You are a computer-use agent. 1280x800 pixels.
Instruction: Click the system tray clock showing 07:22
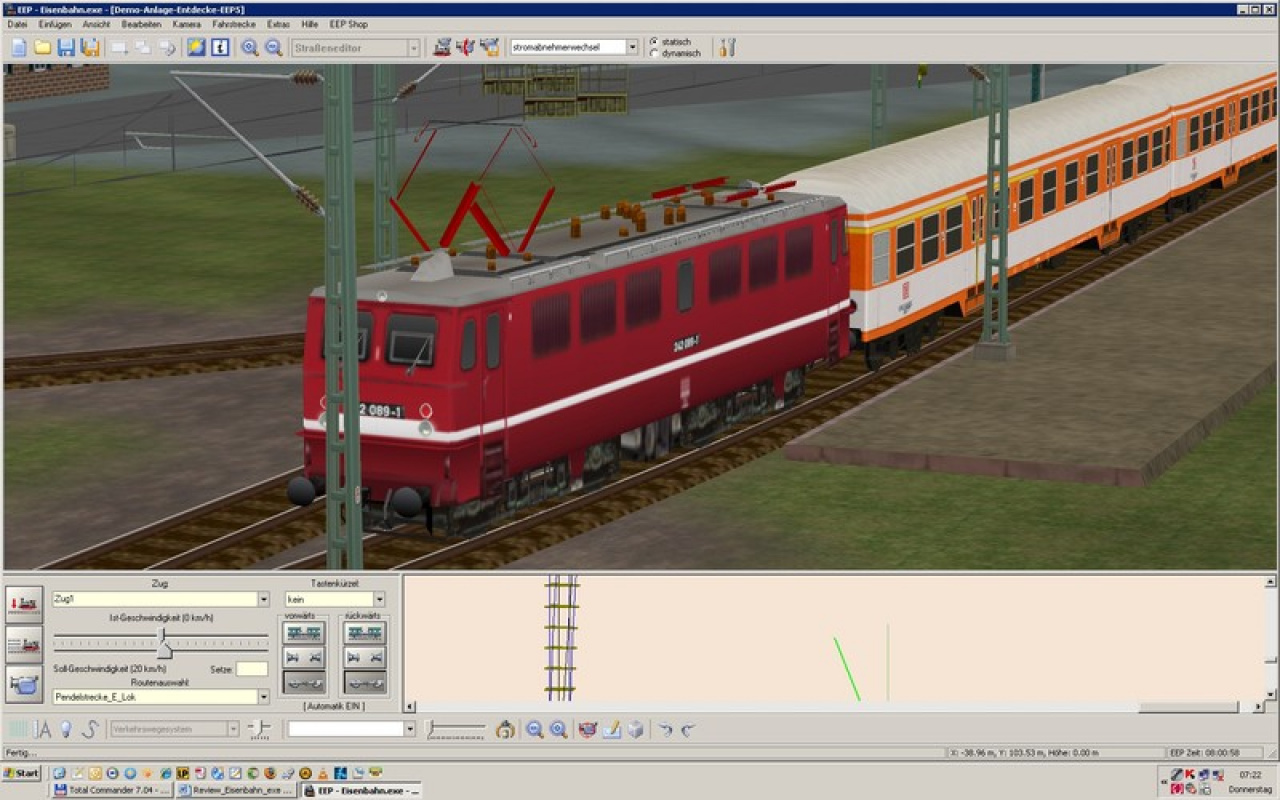pos(1250,775)
